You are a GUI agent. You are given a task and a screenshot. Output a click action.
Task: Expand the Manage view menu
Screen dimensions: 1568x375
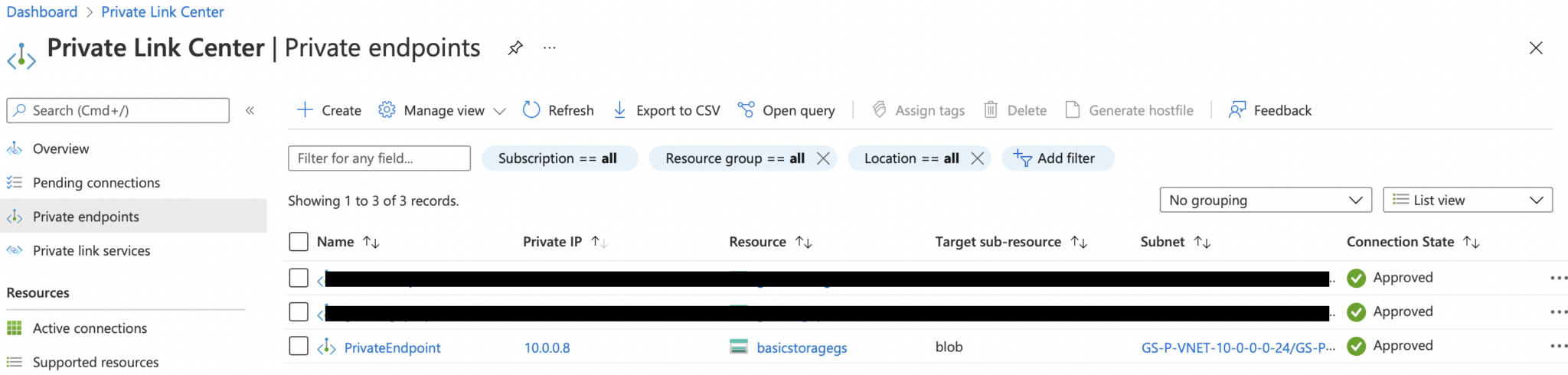click(443, 111)
